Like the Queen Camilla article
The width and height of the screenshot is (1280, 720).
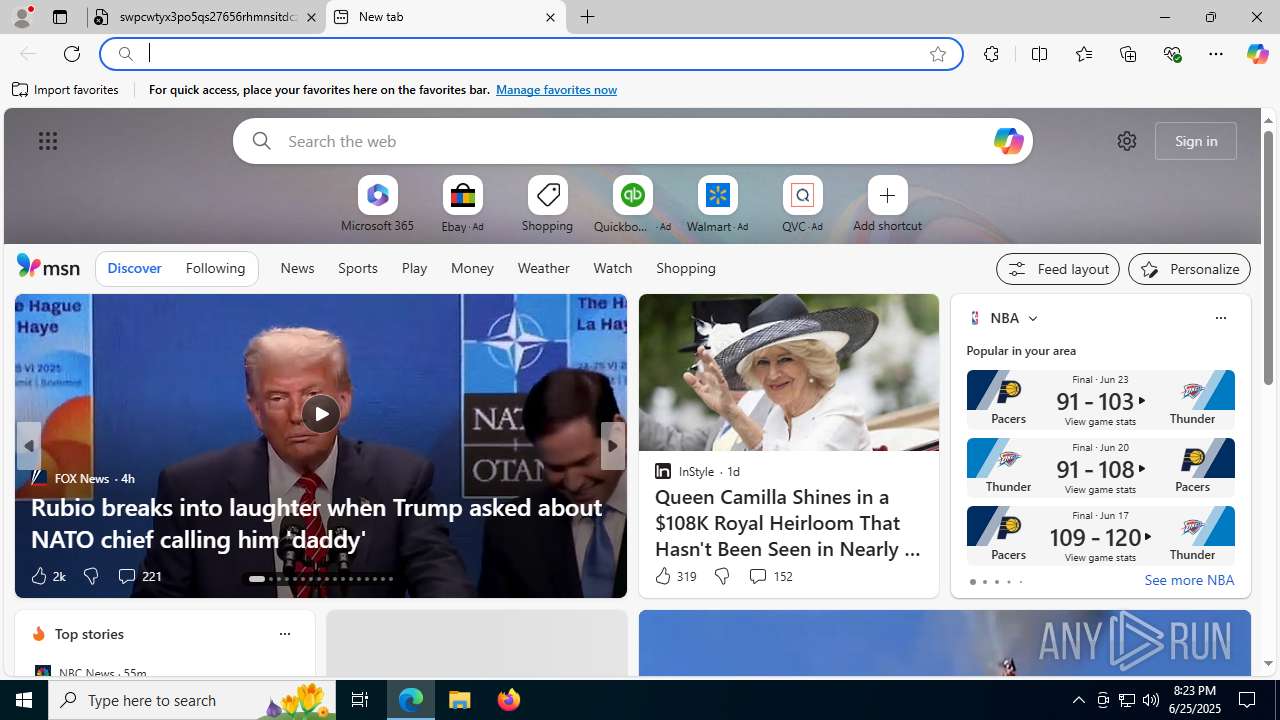point(675,576)
